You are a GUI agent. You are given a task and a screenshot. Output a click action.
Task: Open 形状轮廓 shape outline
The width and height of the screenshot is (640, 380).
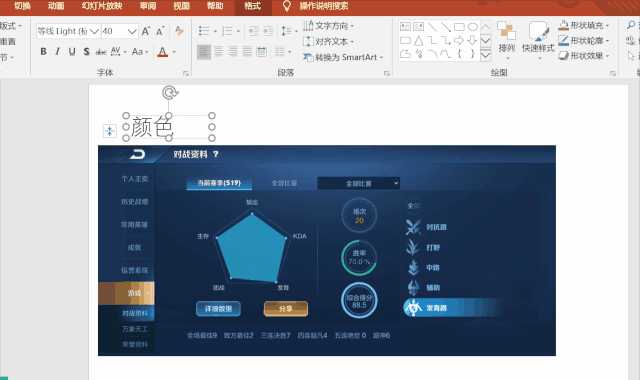(x=584, y=41)
